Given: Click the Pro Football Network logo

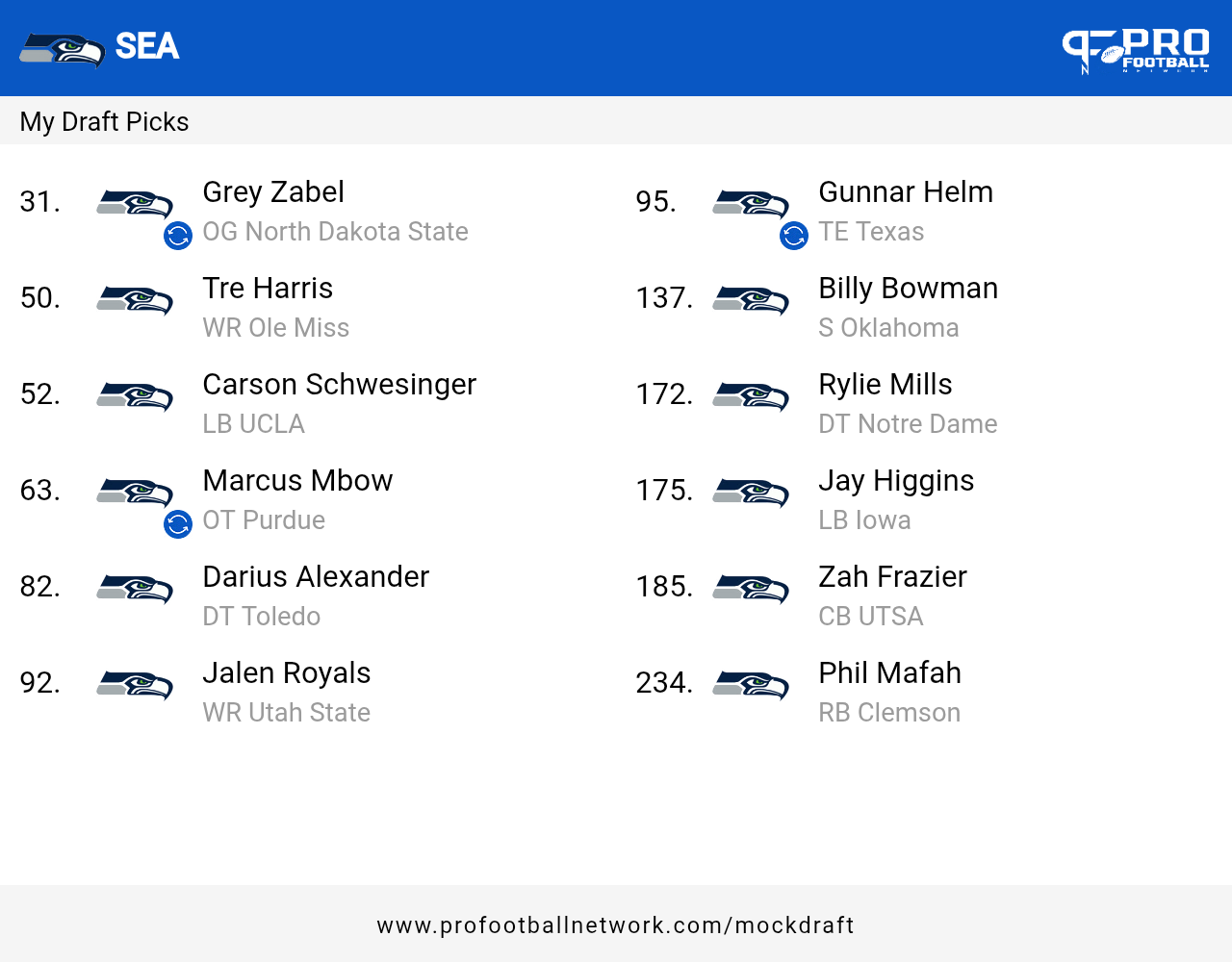Looking at the screenshot, I should (x=1136, y=50).
